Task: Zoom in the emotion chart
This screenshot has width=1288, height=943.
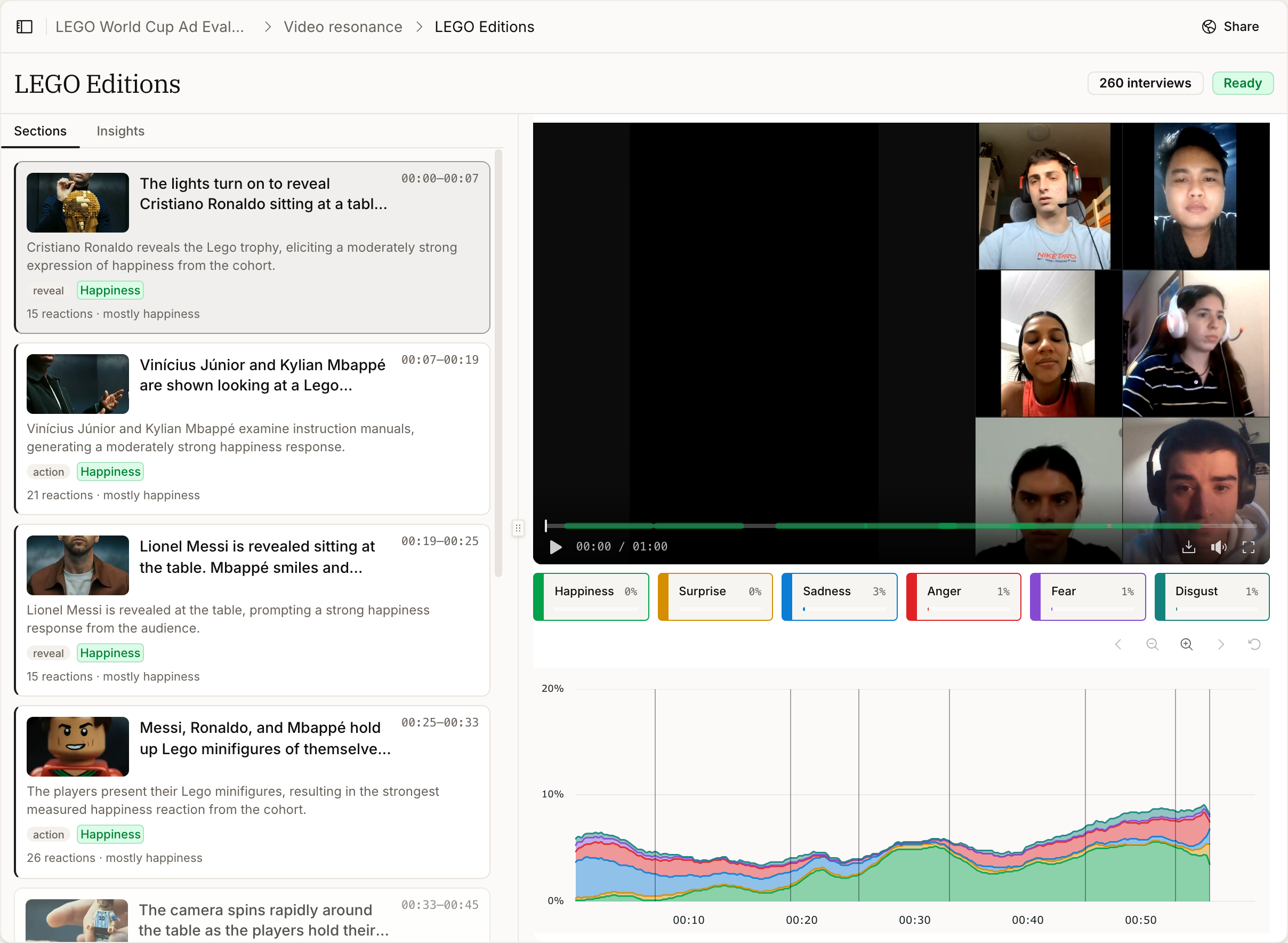Action: click(x=1187, y=644)
